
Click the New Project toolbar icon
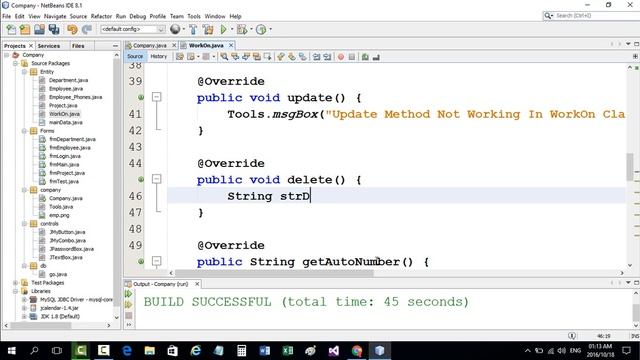(25, 29)
